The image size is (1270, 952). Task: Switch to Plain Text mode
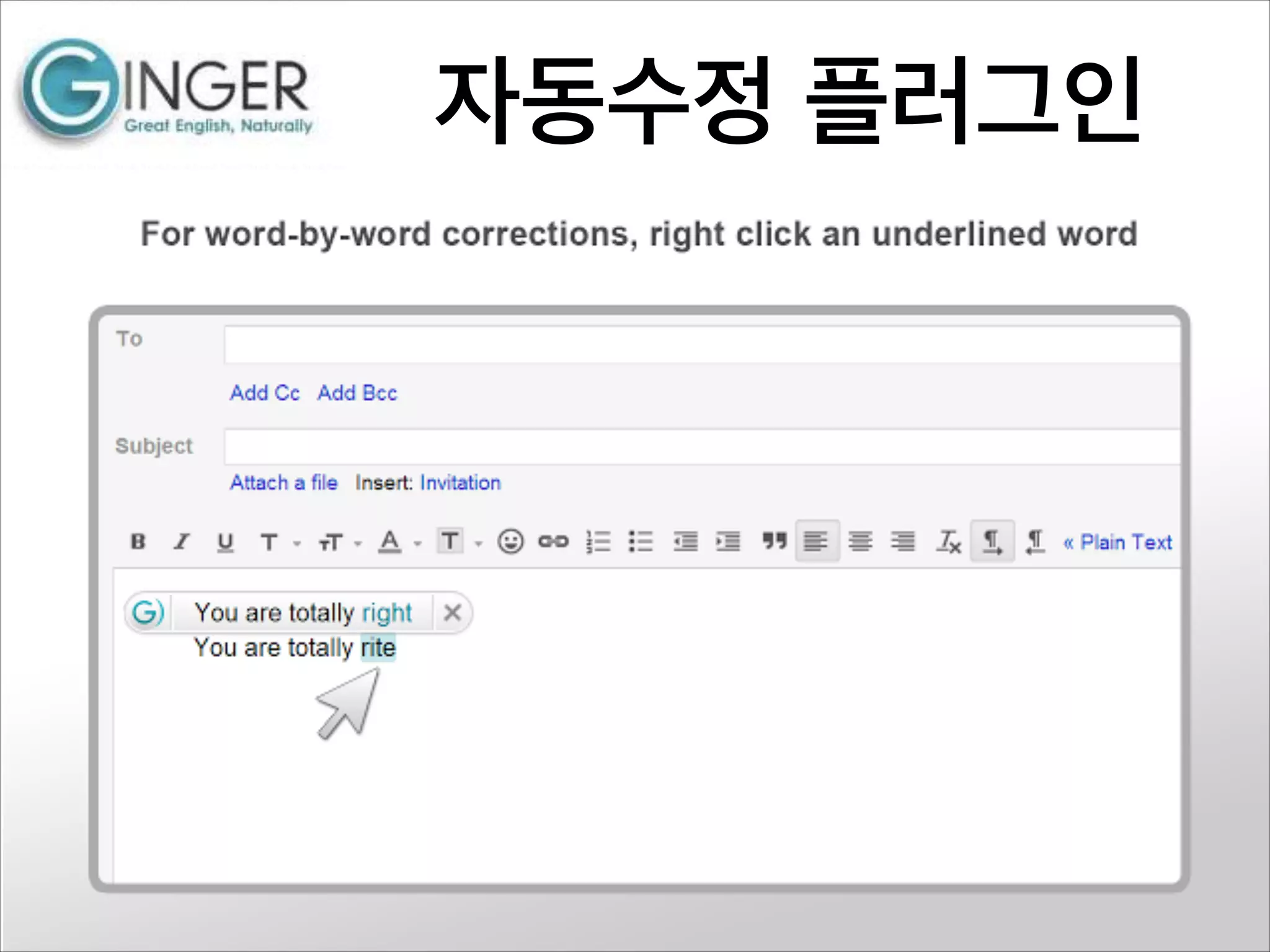[x=1117, y=543]
